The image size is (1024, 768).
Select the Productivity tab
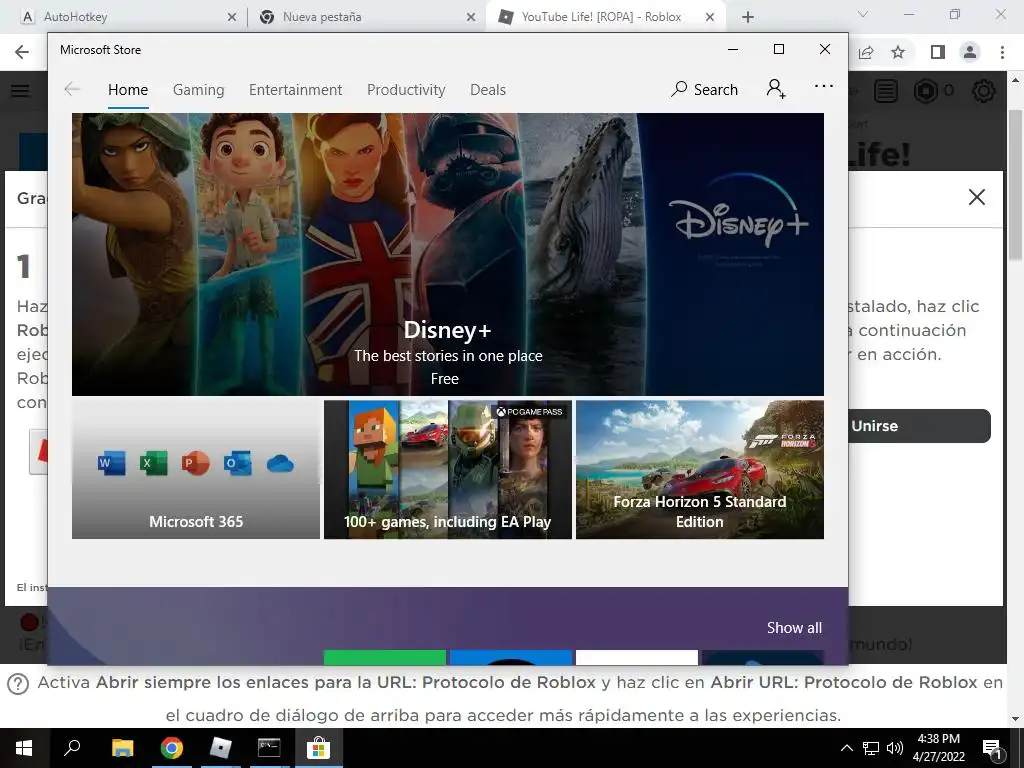[x=406, y=89]
